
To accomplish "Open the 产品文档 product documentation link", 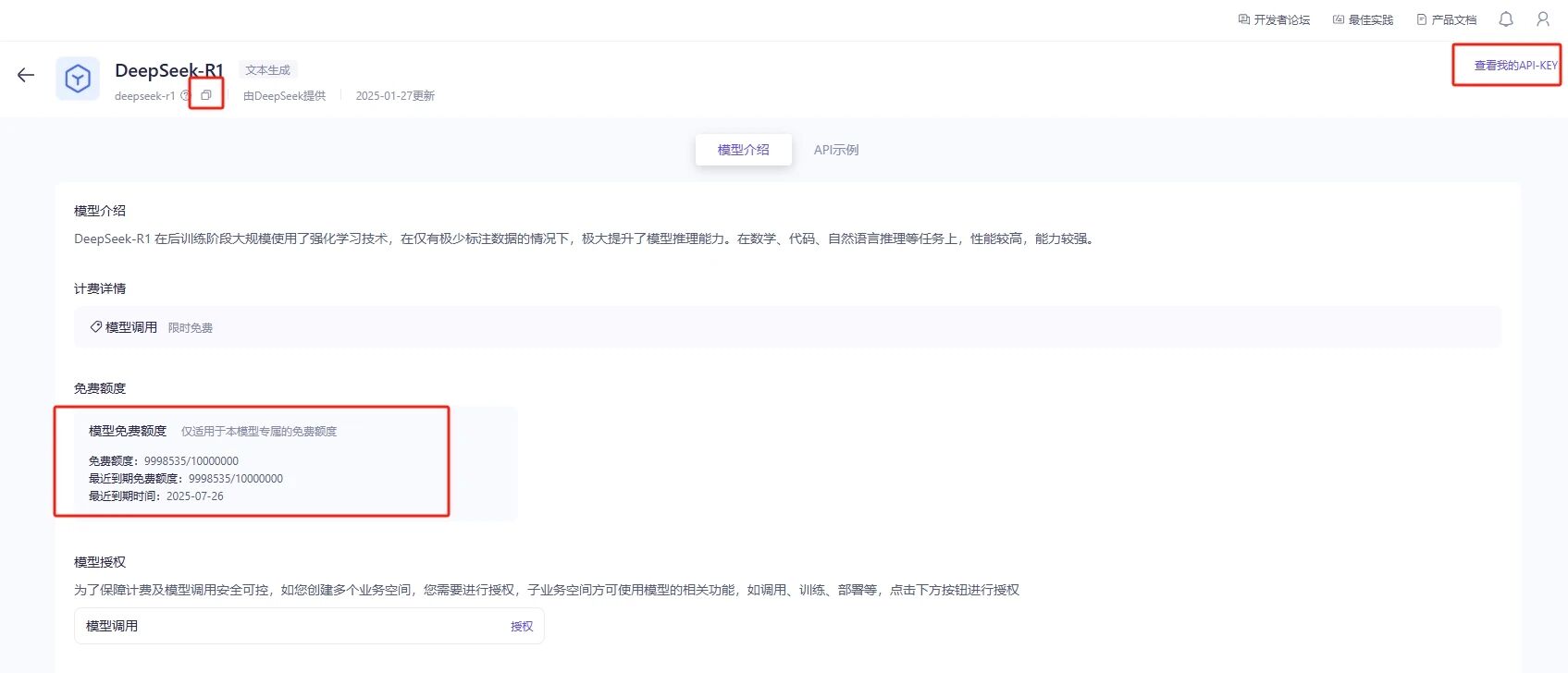I will click(1447, 19).
